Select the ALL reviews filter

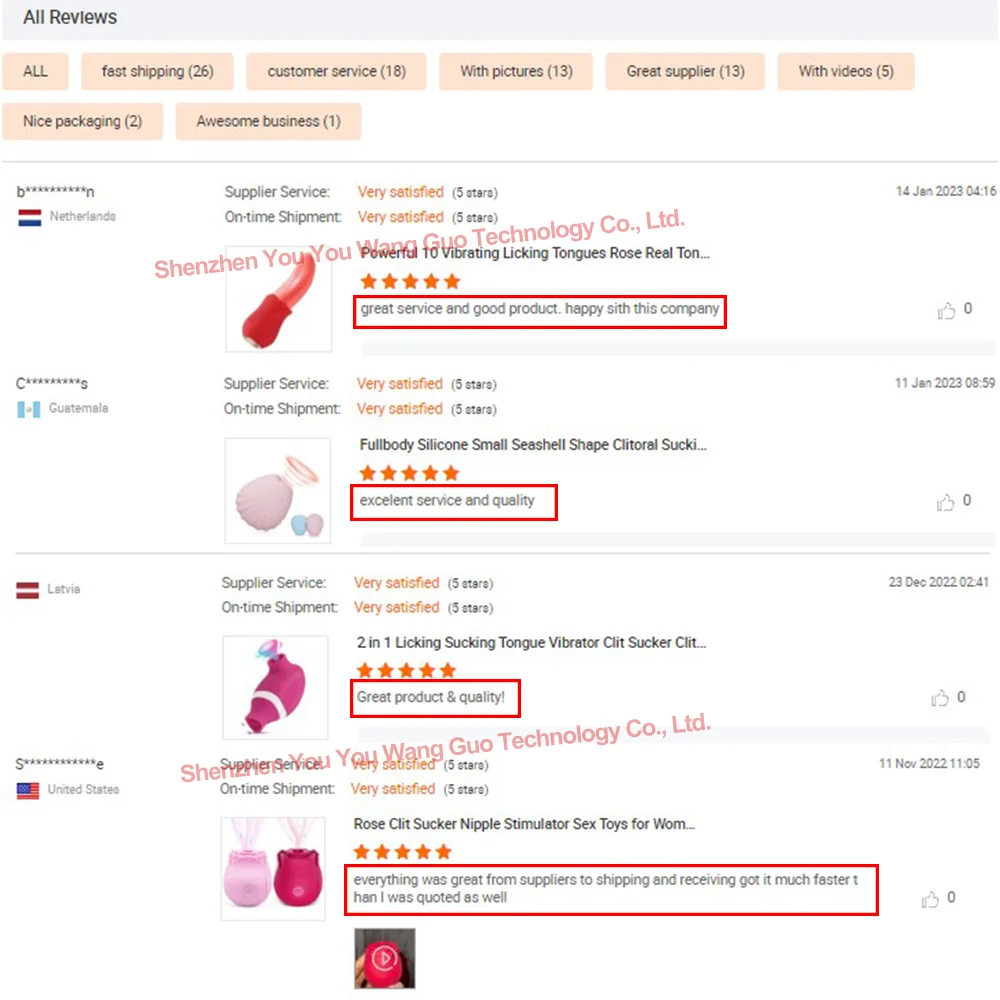35,71
